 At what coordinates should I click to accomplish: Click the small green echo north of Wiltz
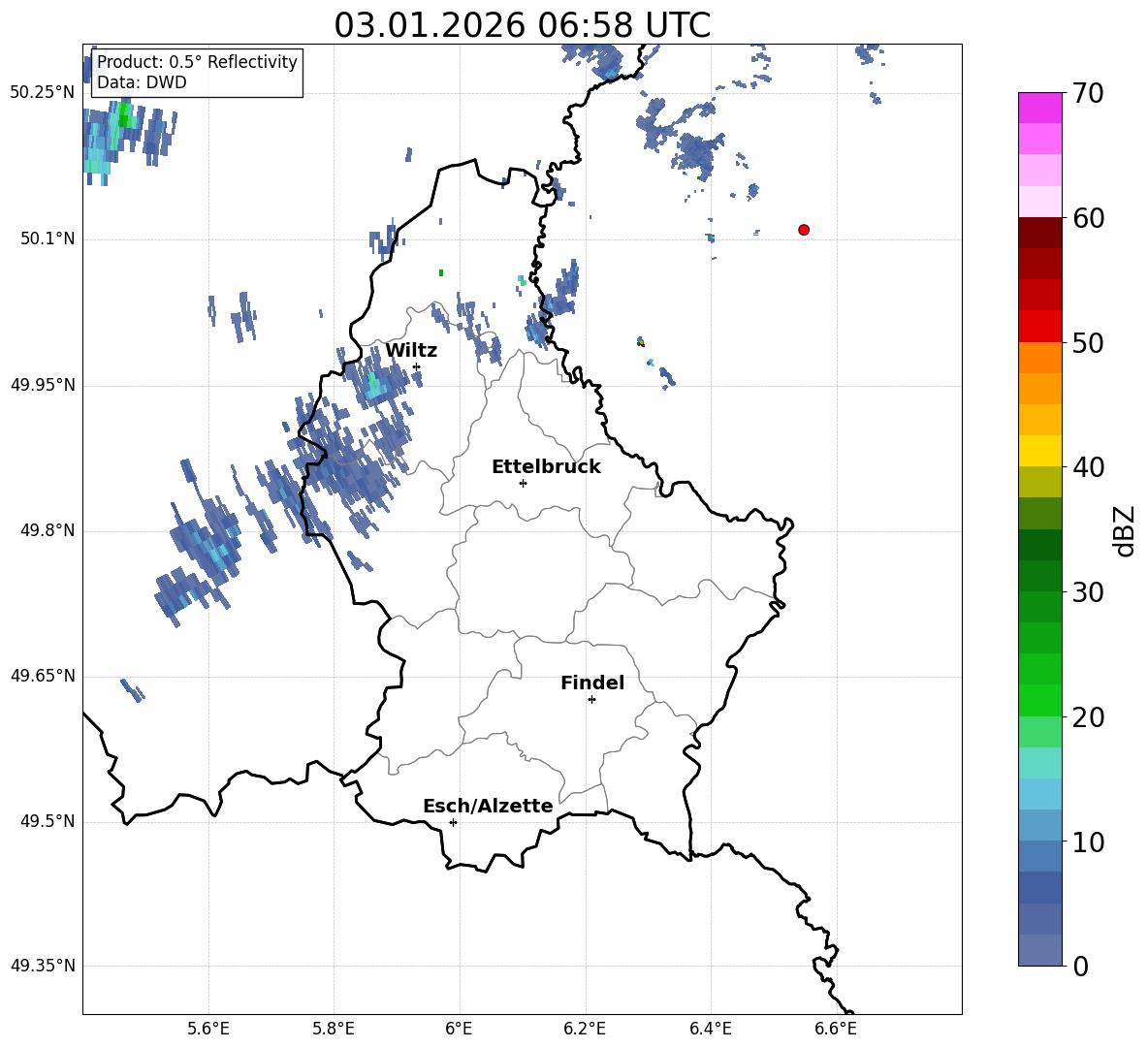[441, 272]
